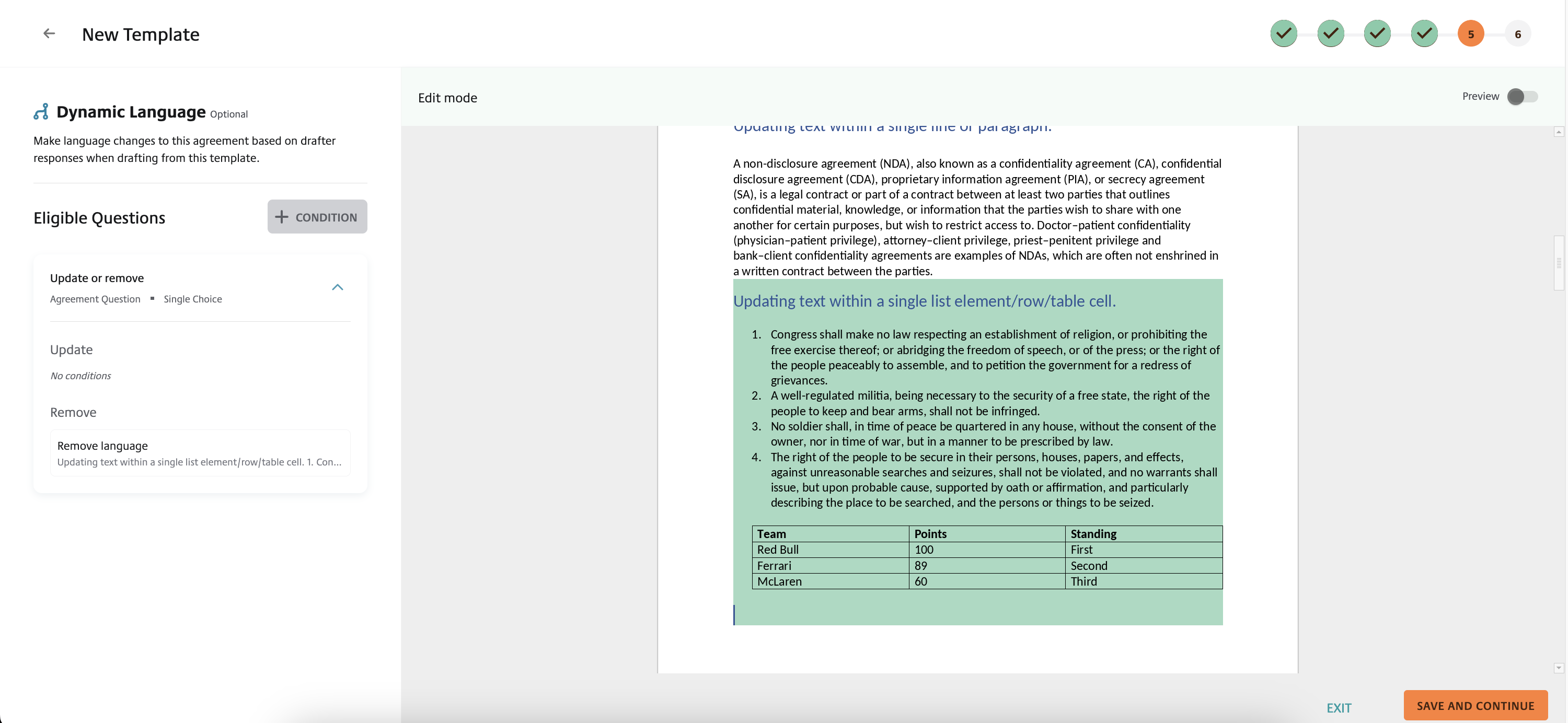Select current step 5 indicator
1568x723 pixels.
(1471, 34)
